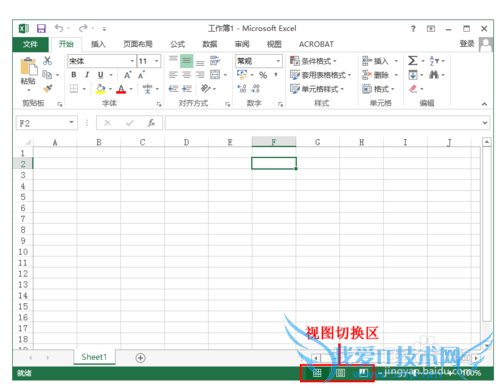Click the Sort and Filter icon
The width and height of the screenshot is (500, 389).
(434, 61)
